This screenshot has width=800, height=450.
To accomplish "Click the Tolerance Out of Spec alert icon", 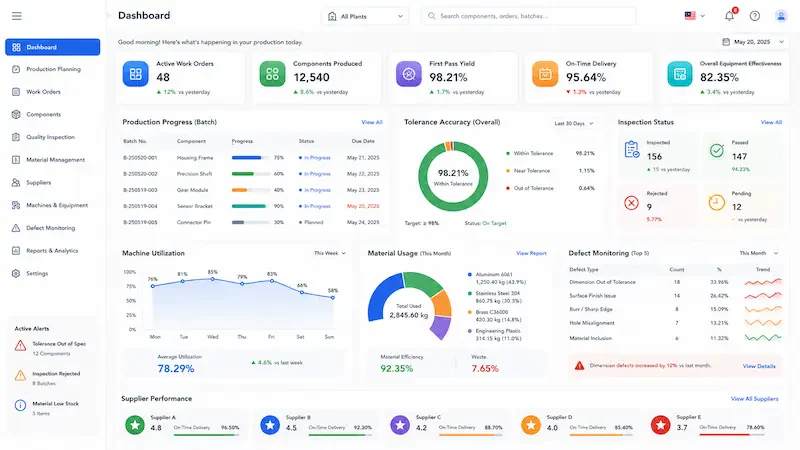I will [20, 346].
